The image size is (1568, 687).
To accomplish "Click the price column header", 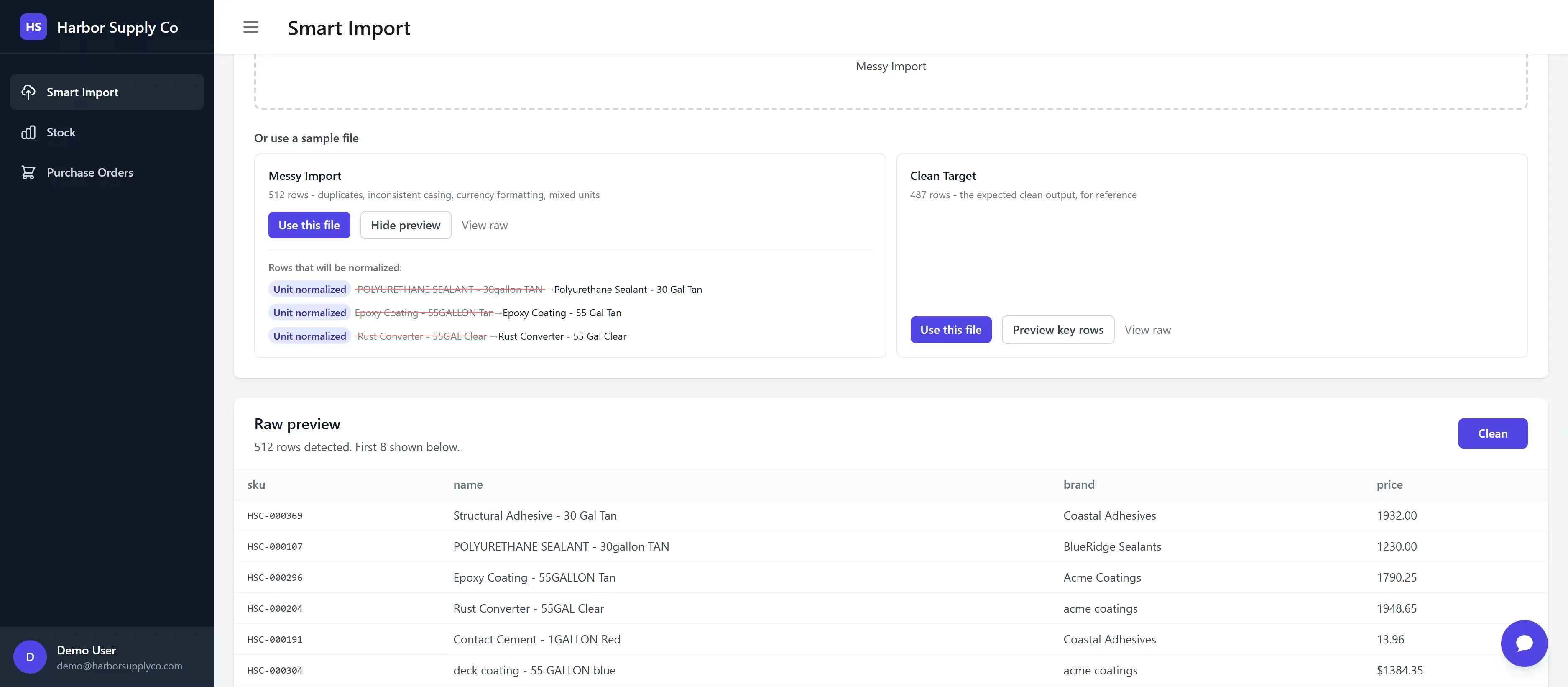I will (x=1389, y=485).
